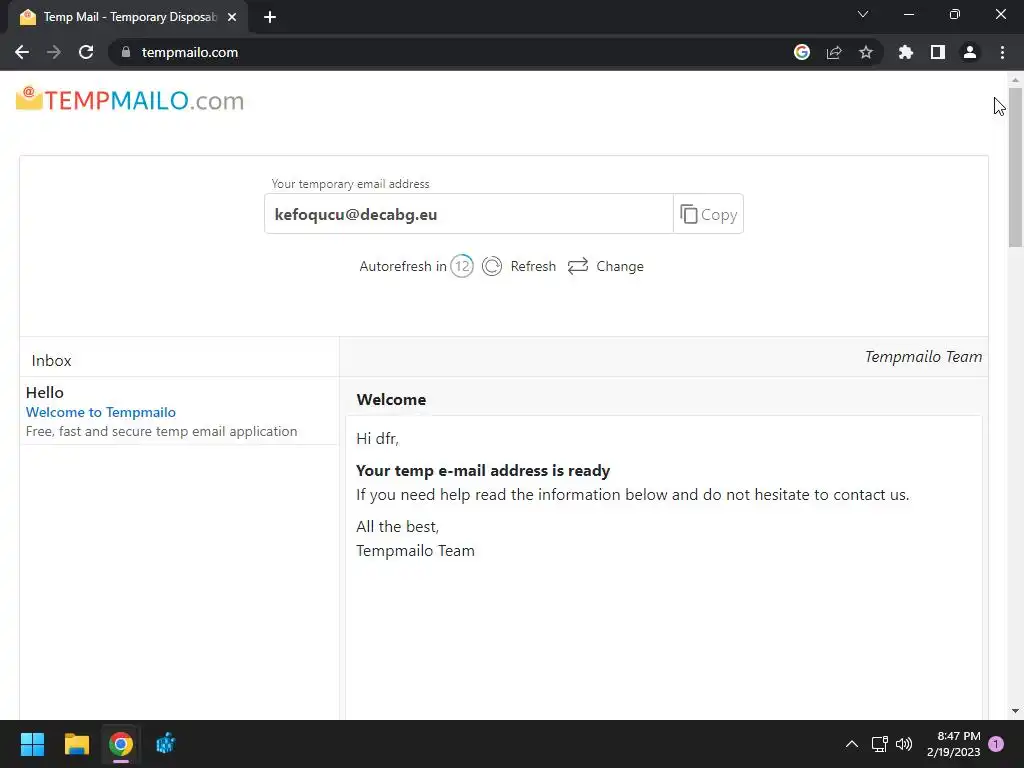Click the Tempmailo Team sender name

923,357
